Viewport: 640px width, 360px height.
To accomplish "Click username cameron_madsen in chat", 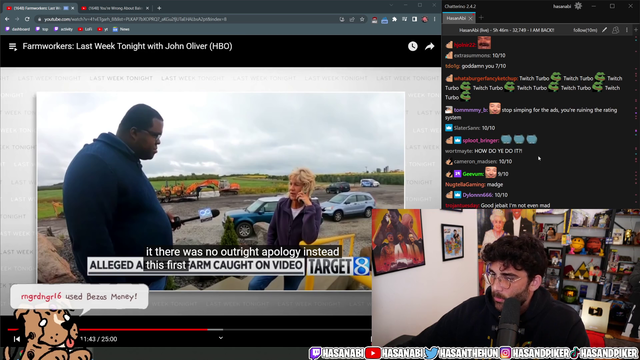I will 475,162.
